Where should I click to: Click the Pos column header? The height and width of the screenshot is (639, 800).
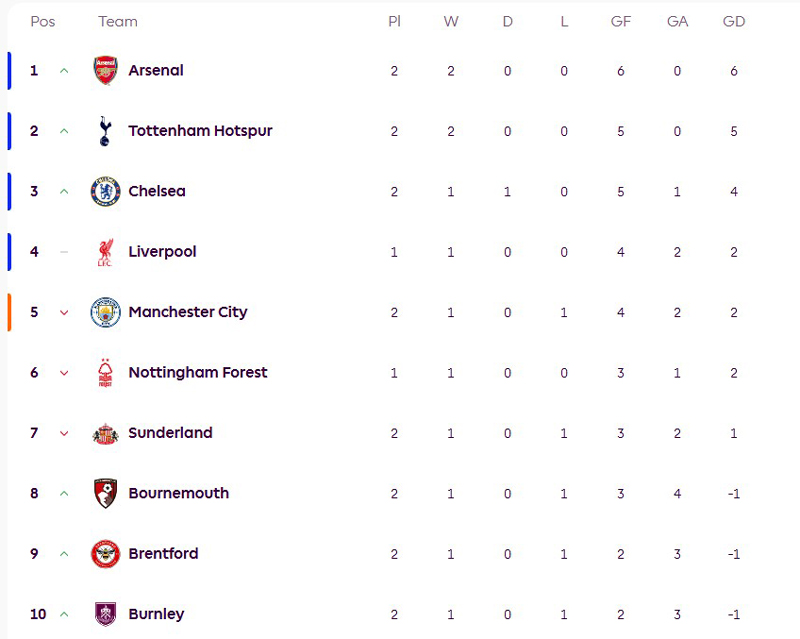tap(42, 21)
